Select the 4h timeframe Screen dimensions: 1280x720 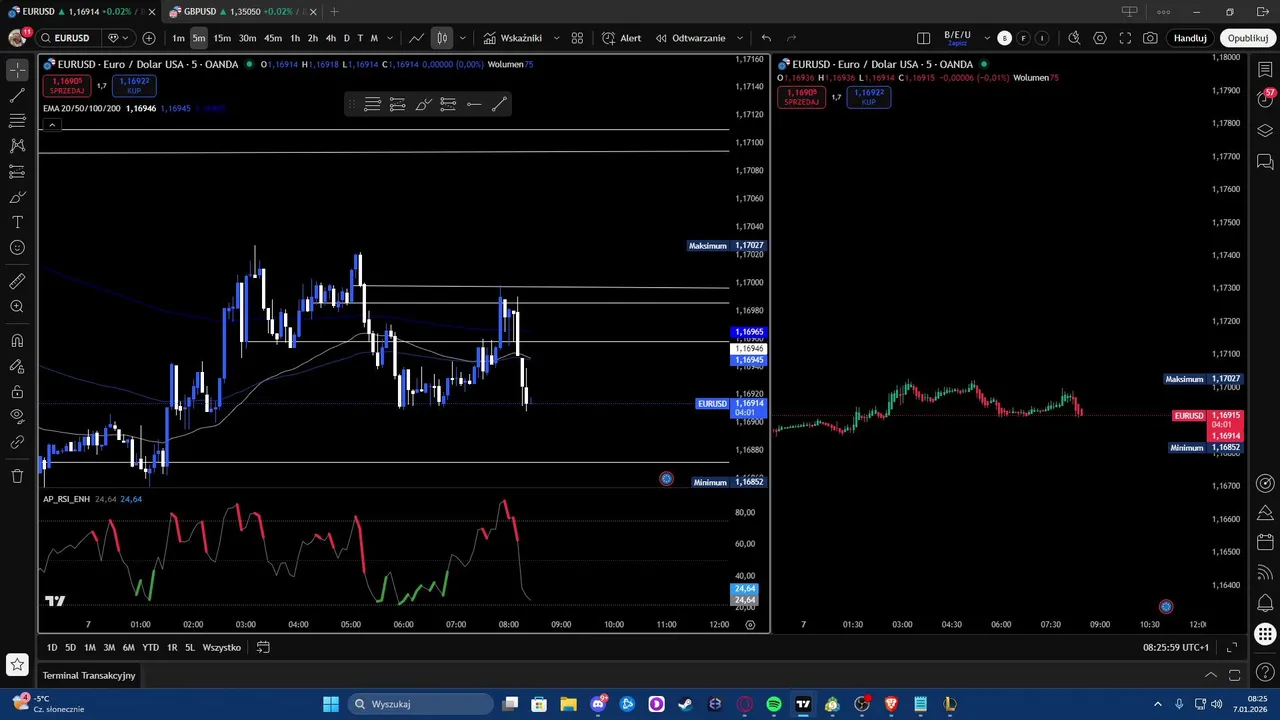click(331, 38)
